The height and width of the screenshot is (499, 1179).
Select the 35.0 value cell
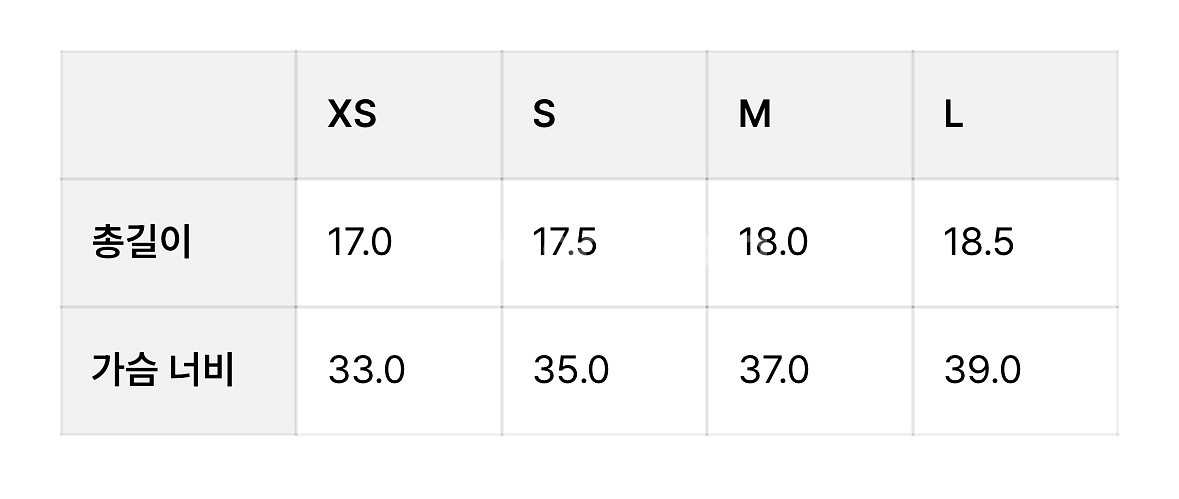571,371
